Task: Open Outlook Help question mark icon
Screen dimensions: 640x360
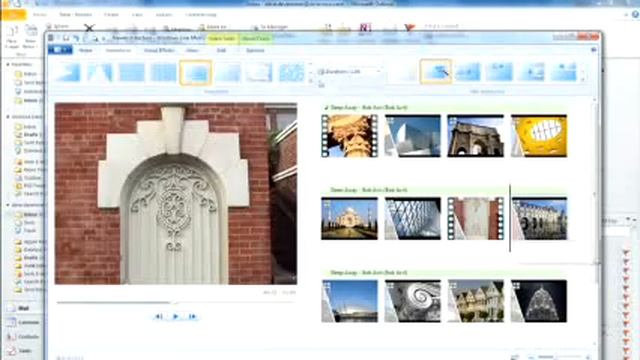Action: point(636,14)
